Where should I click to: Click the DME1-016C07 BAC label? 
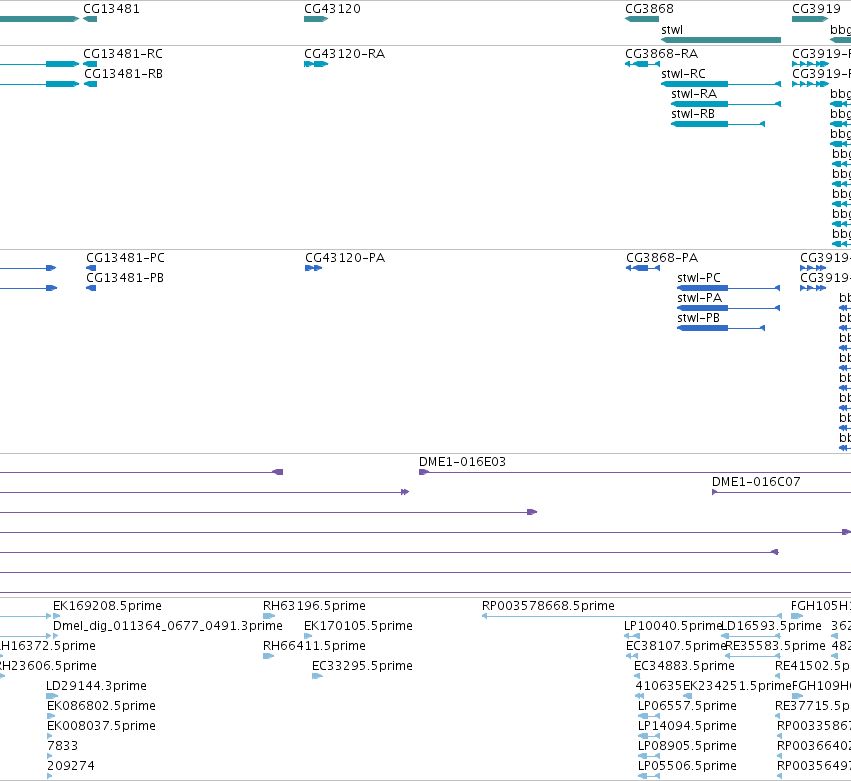756,482
